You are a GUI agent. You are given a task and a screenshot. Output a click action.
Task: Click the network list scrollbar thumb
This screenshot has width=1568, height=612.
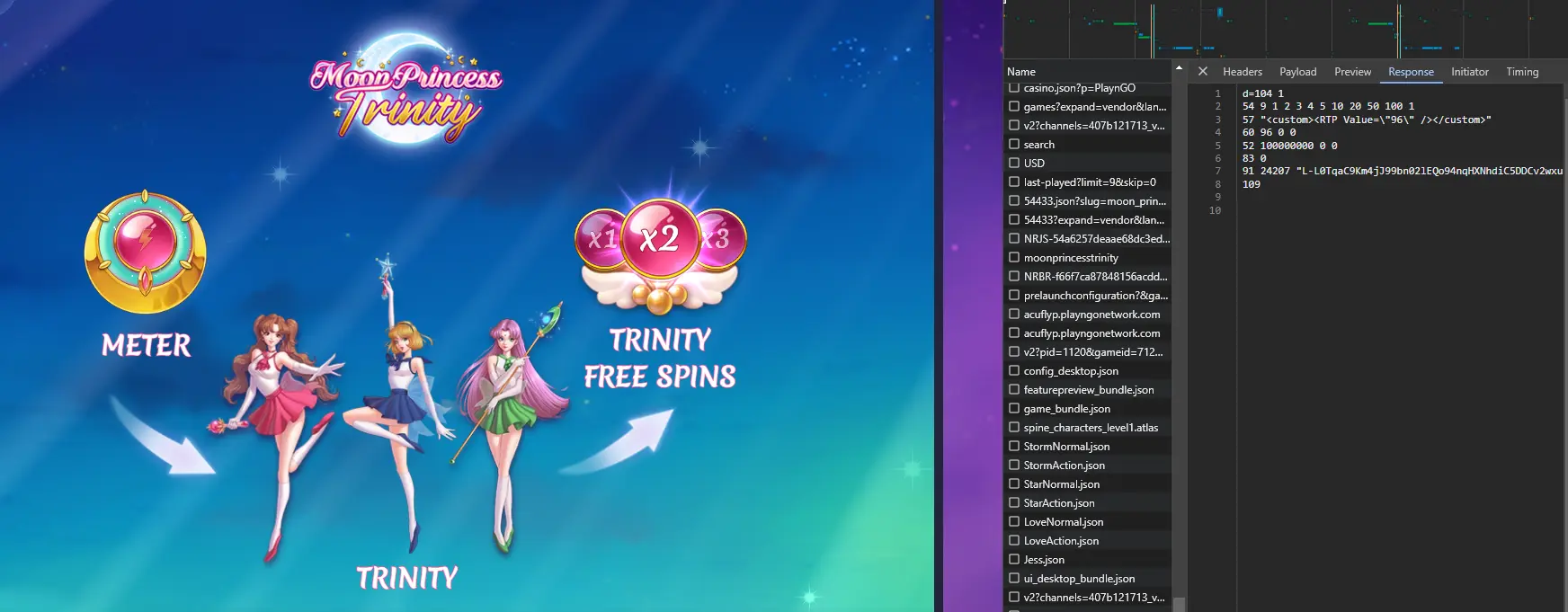click(x=1179, y=604)
